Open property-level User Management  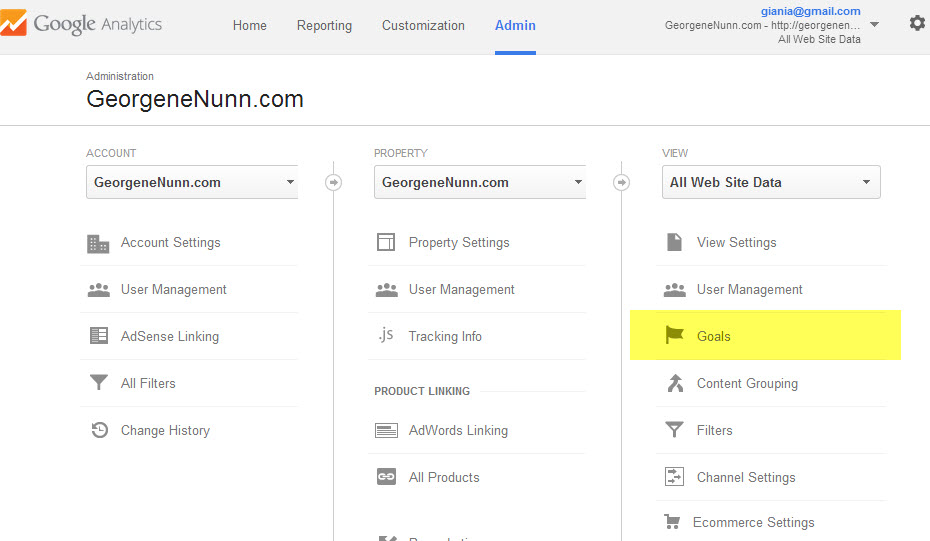[x=461, y=289]
